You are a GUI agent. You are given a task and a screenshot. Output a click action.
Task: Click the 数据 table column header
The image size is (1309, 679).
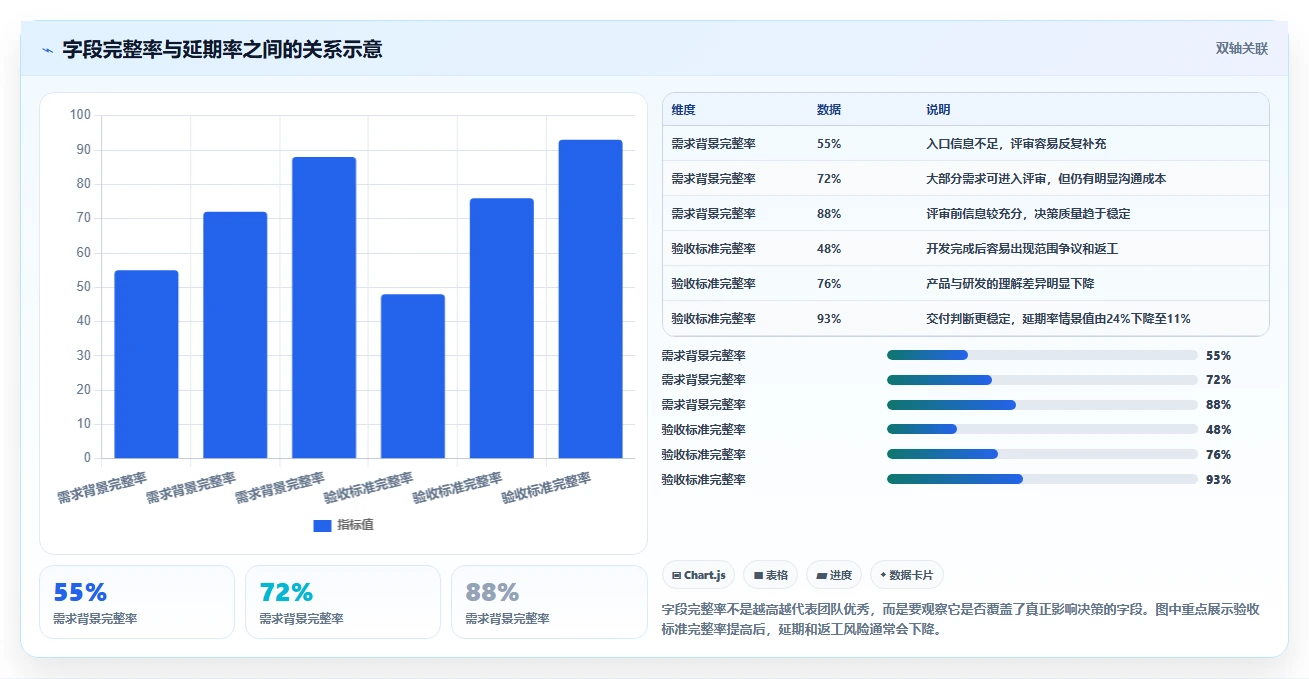[829, 110]
